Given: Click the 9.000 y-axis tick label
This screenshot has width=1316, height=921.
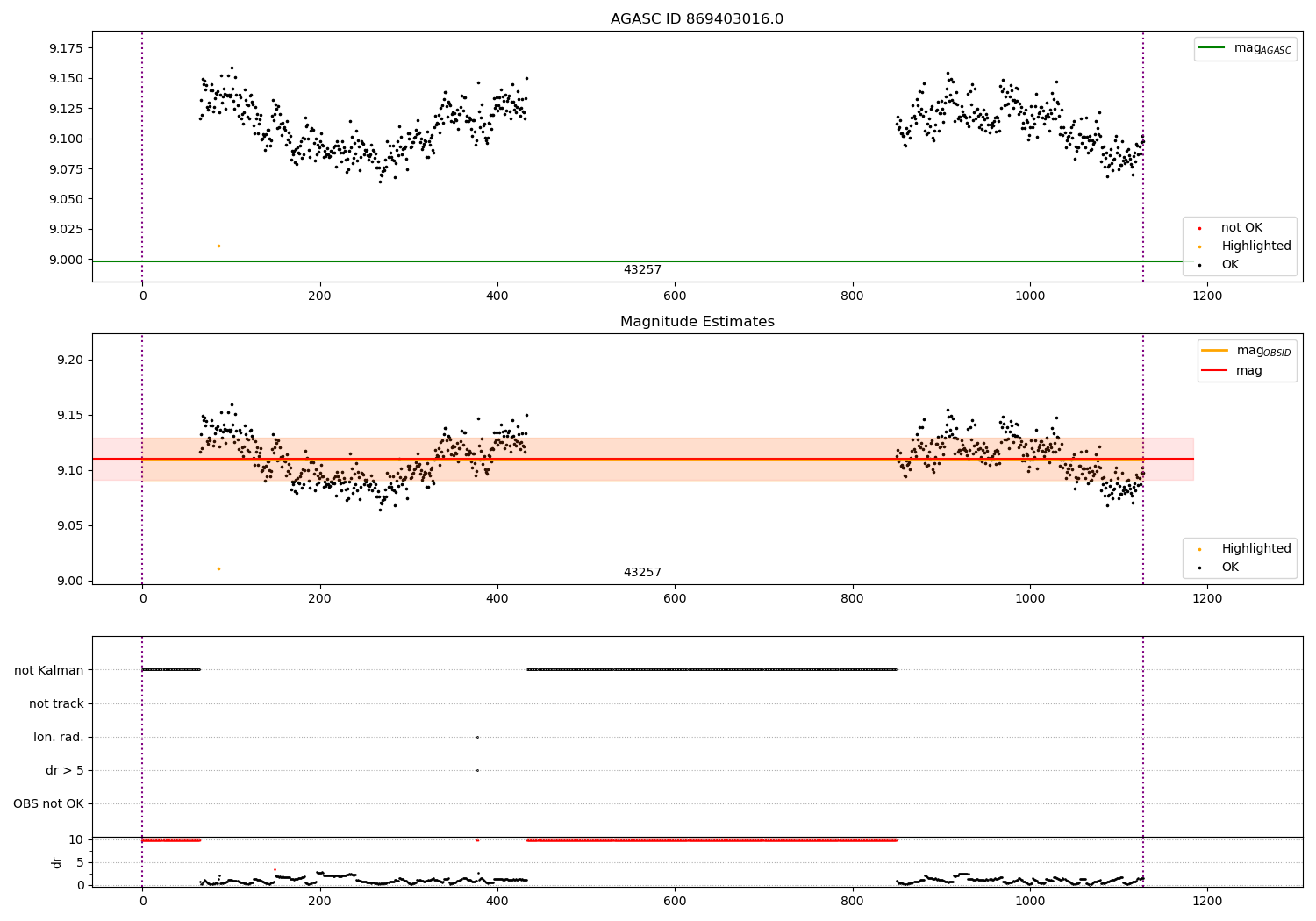Looking at the screenshot, I should coord(67,260).
